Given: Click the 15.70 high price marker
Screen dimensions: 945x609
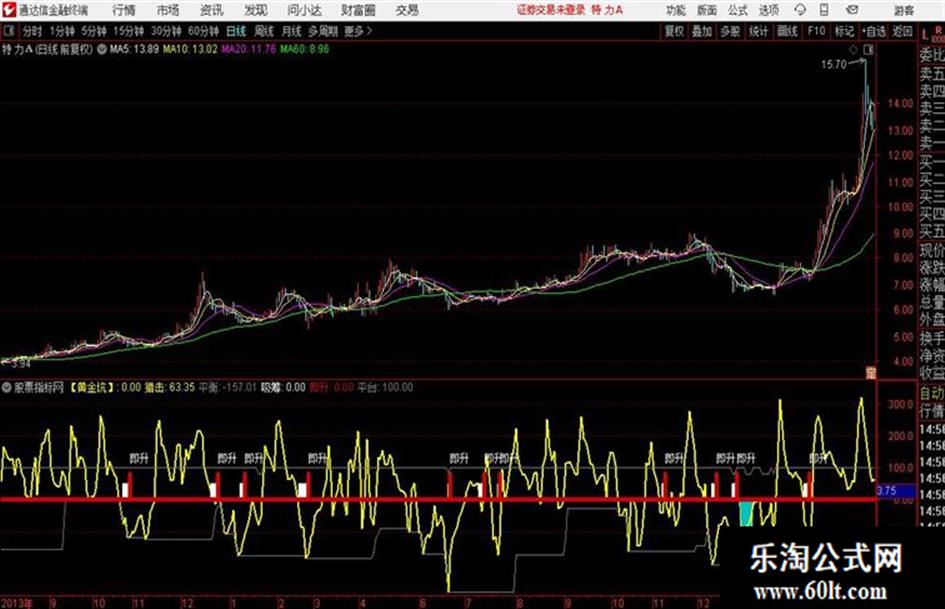Looking at the screenshot, I should pos(834,64).
